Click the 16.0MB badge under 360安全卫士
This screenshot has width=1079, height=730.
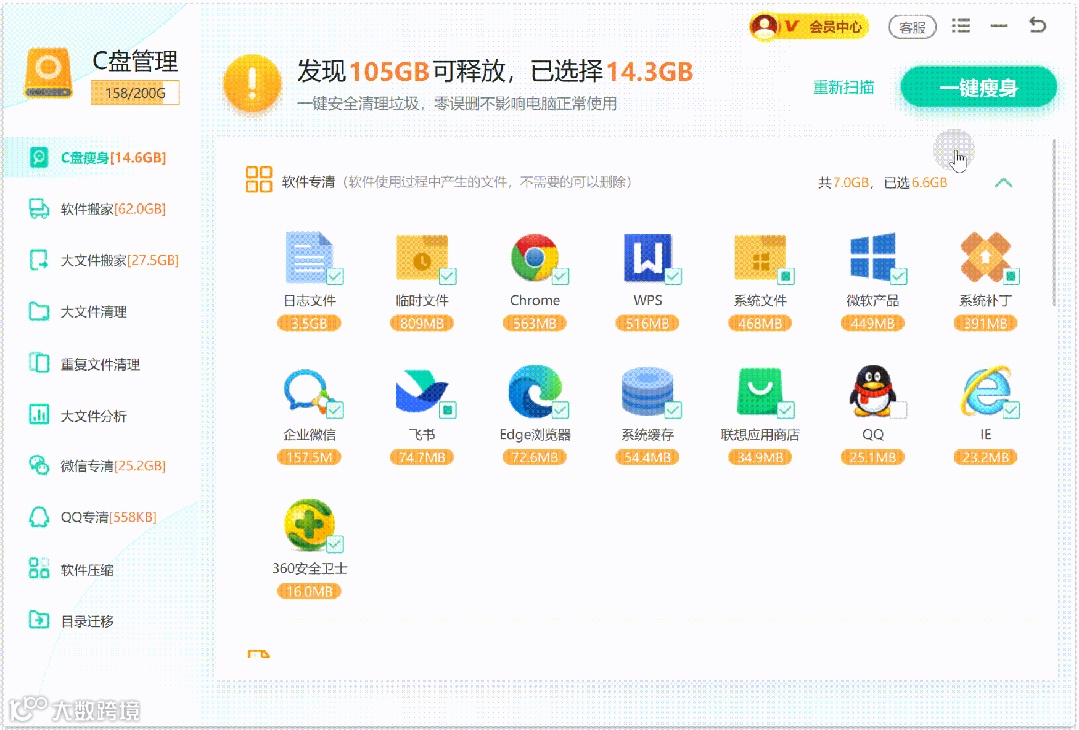309,592
